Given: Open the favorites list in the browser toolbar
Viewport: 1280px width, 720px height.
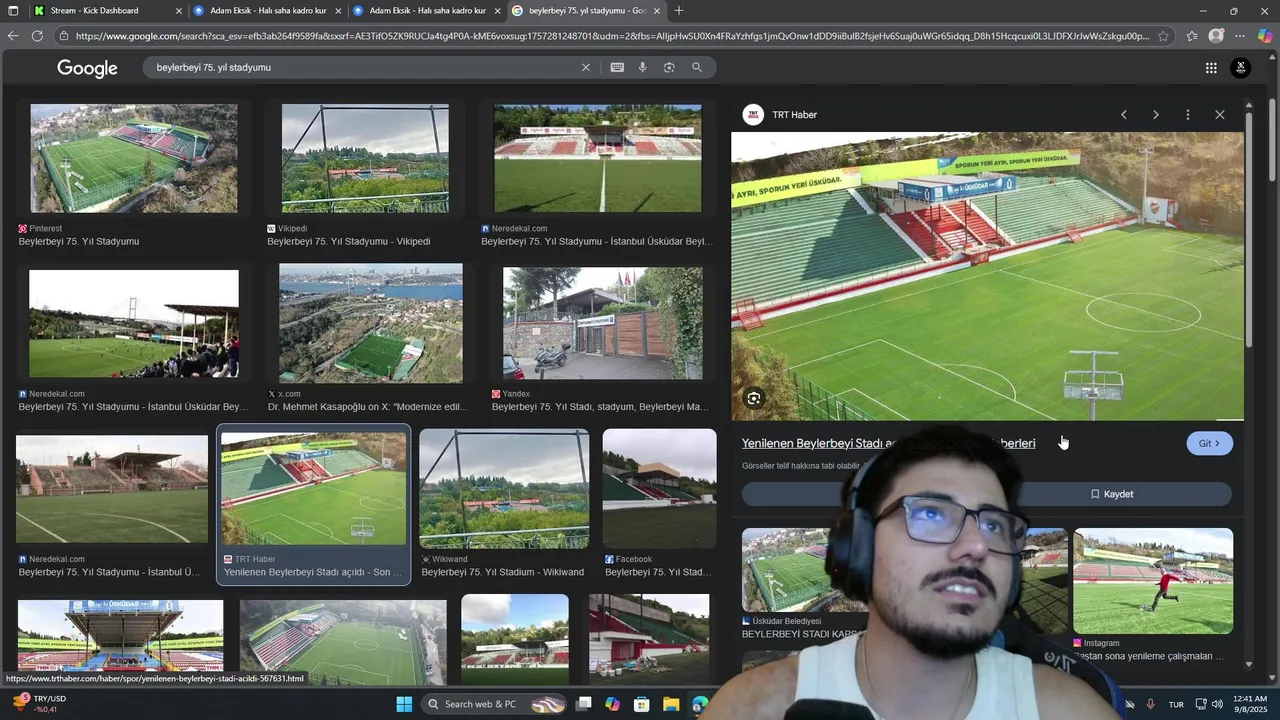Looking at the screenshot, I should tap(1192, 36).
